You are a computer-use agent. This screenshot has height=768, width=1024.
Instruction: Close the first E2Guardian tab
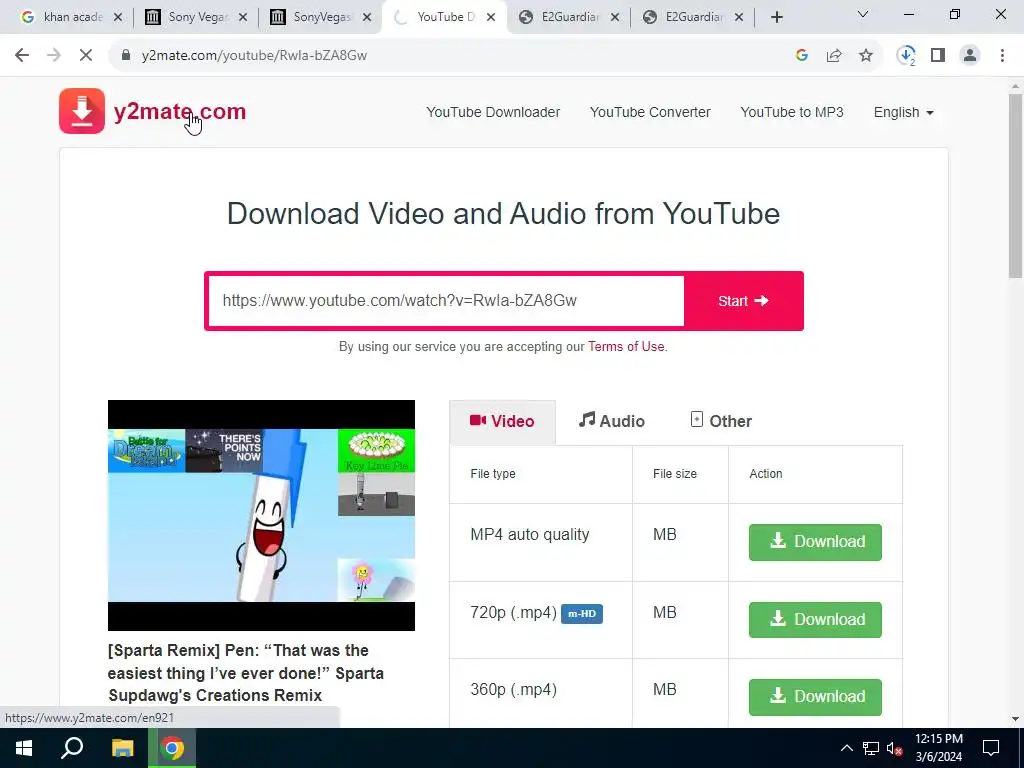pyautogui.click(x=615, y=17)
